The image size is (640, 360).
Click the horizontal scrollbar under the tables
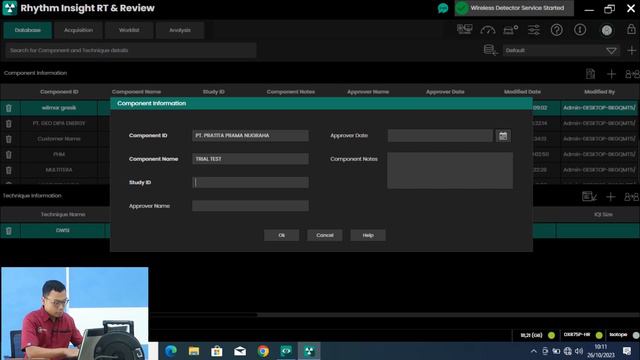tap(204, 315)
